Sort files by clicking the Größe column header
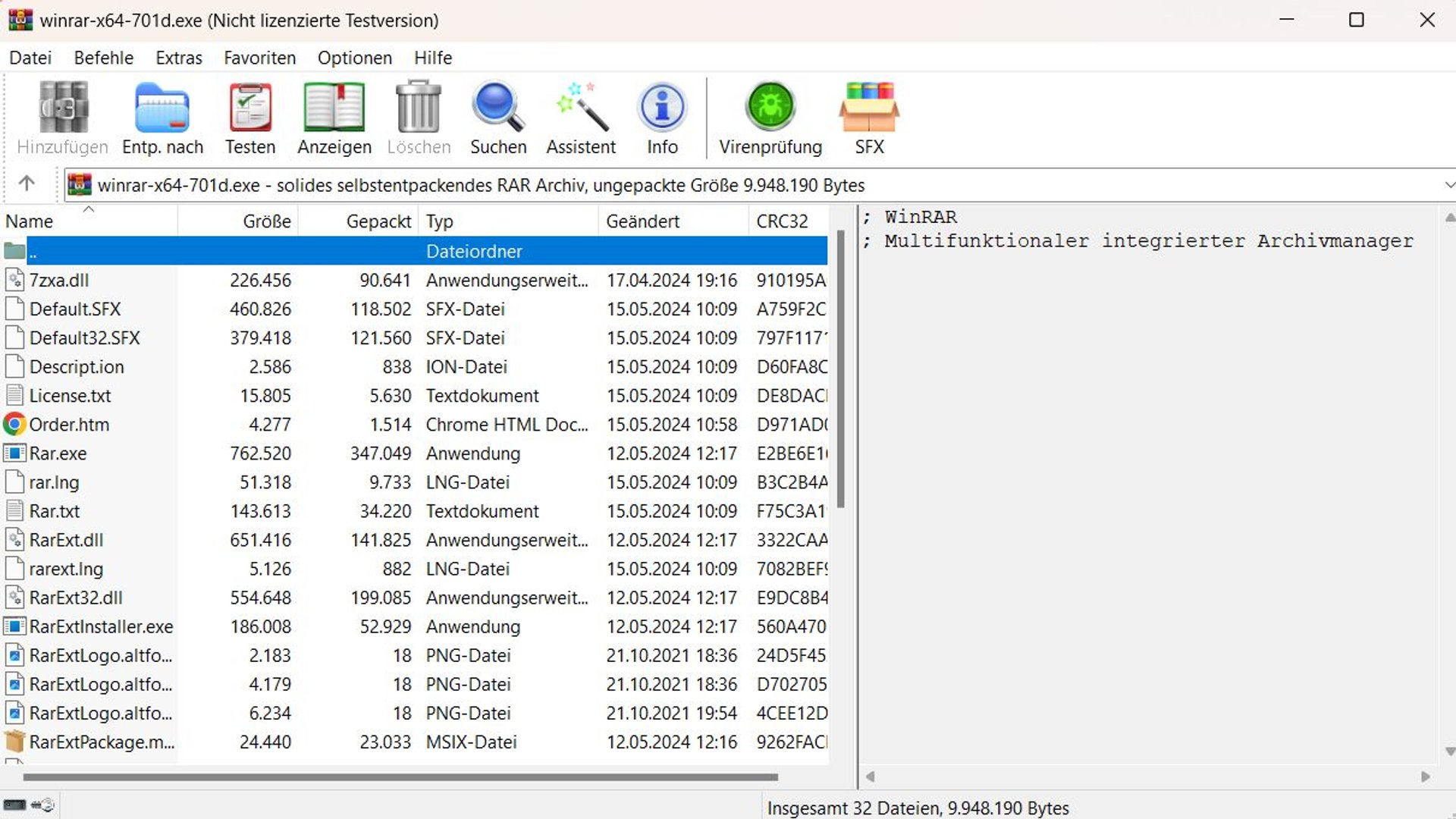Screen dimensions: 1456x819 [x=265, y=221]
